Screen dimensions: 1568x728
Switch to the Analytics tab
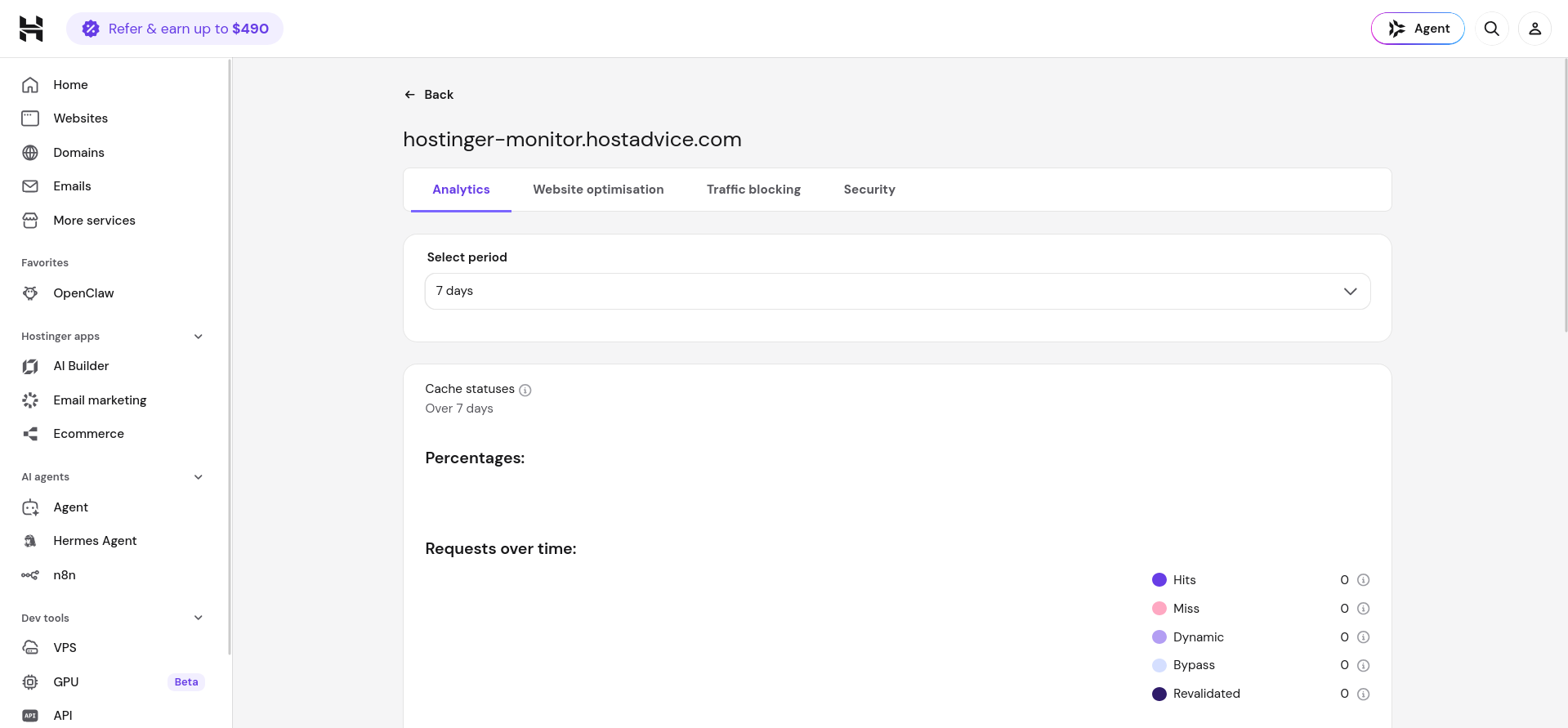click(x=461, y=190)
